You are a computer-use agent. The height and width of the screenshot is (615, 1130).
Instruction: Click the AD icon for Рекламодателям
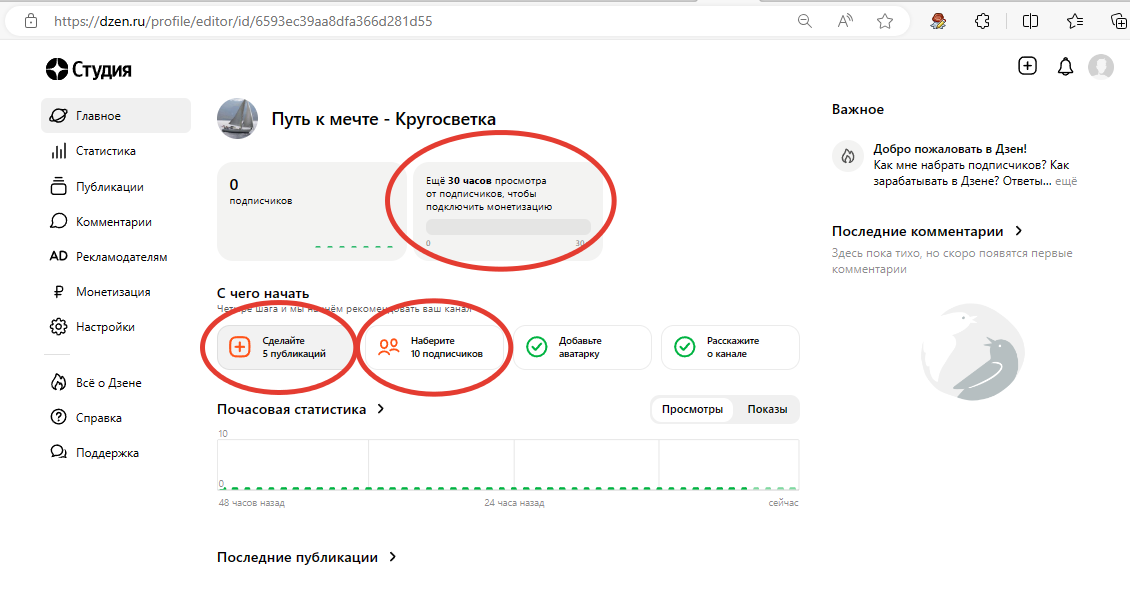tap(58, 256)
